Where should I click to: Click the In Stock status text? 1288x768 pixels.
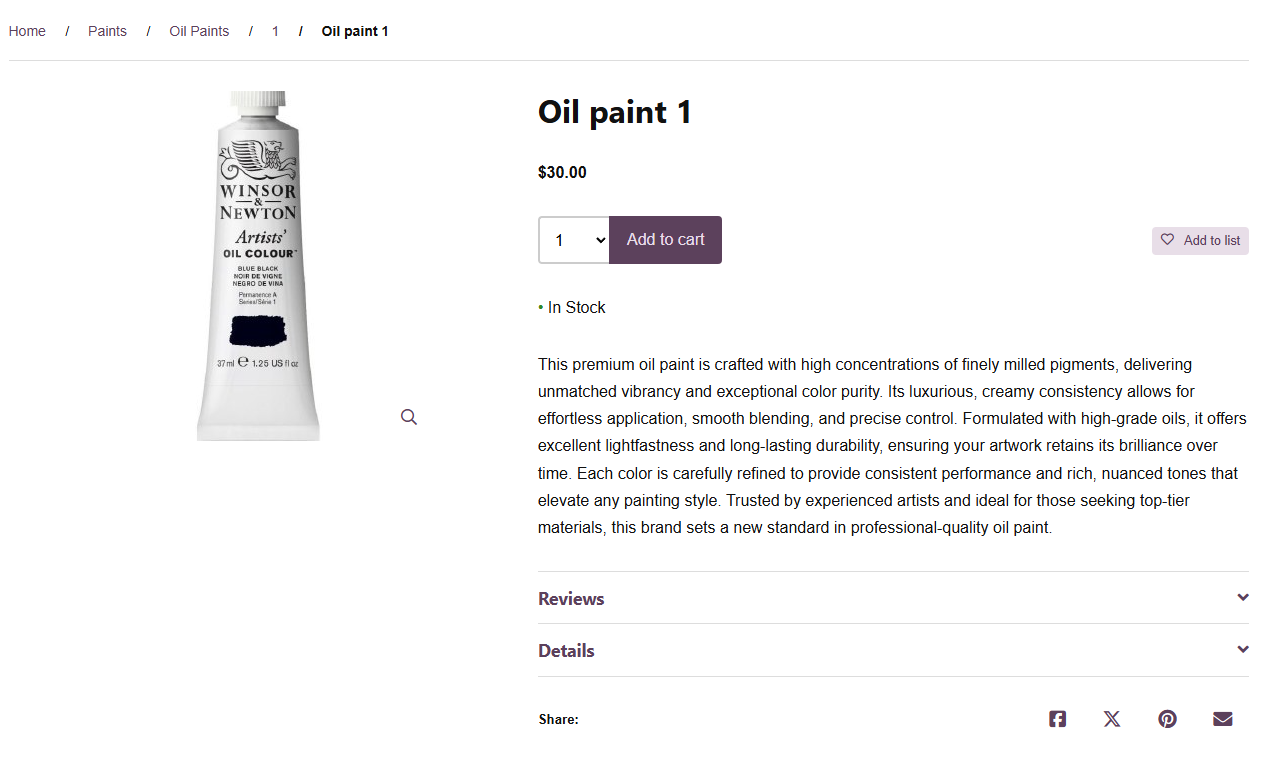point(576,308)
